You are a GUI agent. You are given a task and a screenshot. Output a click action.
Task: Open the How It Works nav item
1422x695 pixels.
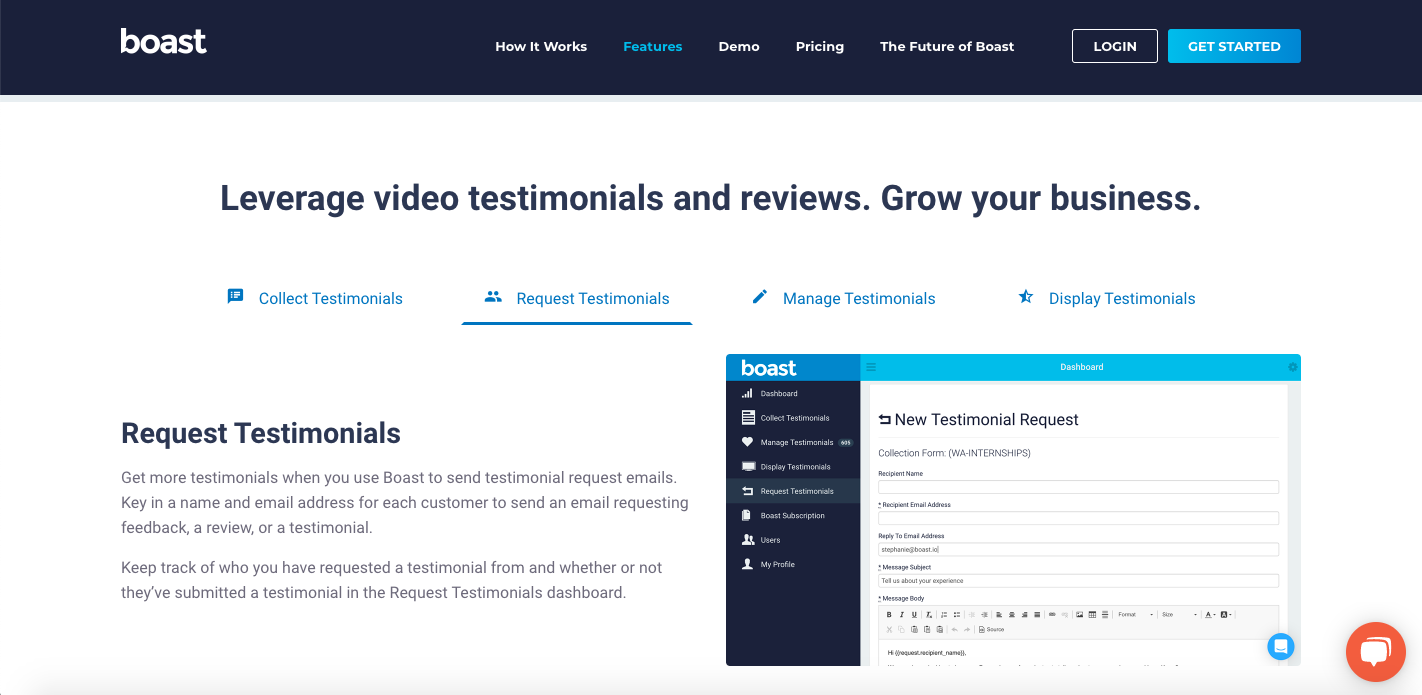(541, 46)
